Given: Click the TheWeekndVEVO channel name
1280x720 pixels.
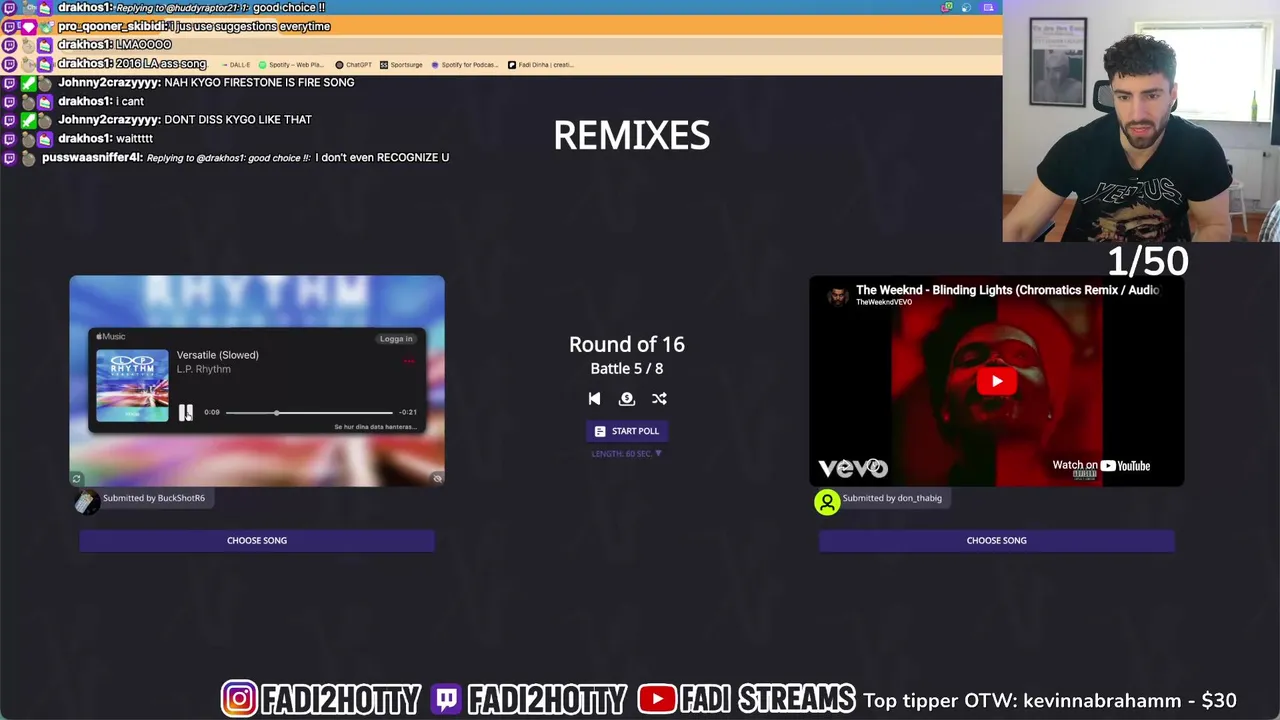Looking at the screenshot, I should [x=884, y=302].
